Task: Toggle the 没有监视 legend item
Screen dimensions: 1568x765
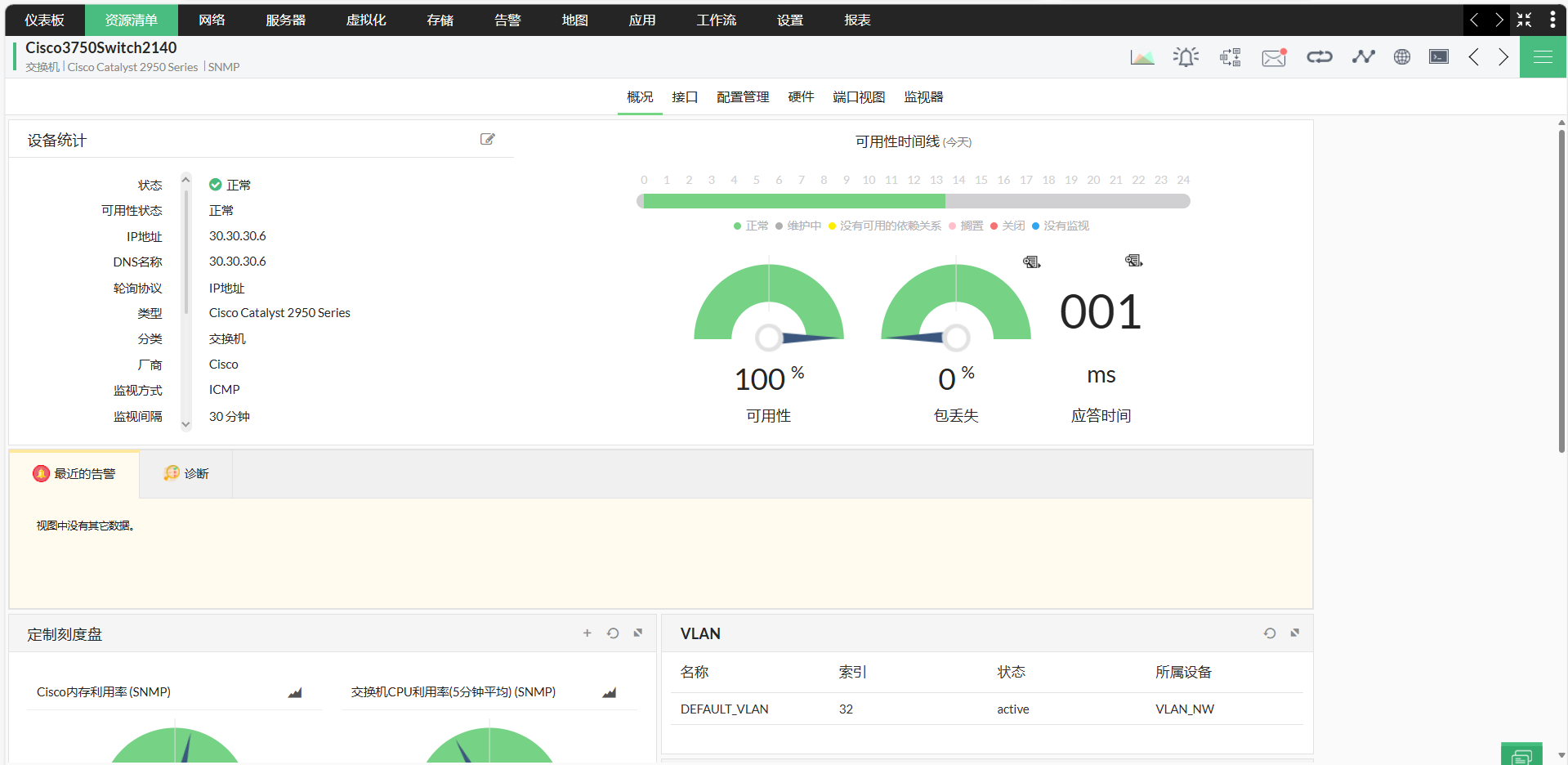Action: click(1061, 226)
